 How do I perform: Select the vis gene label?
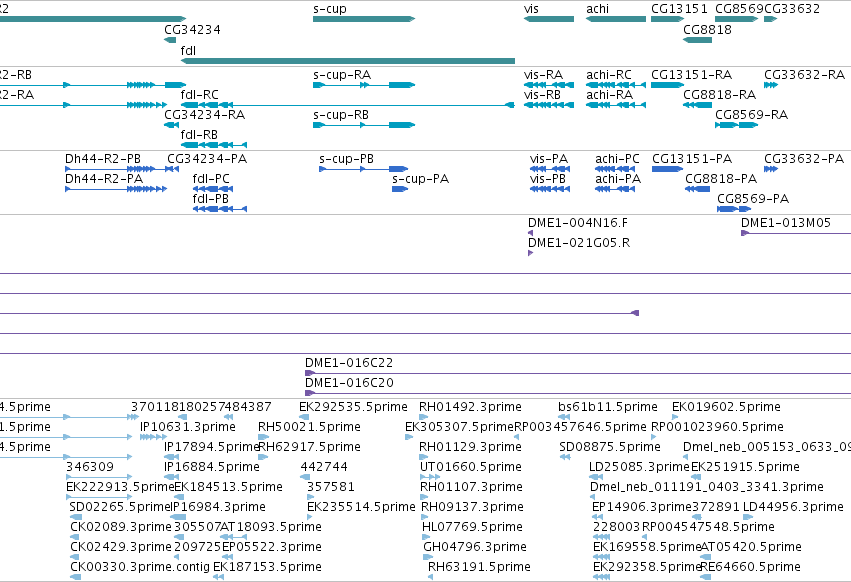click(531, 9)
